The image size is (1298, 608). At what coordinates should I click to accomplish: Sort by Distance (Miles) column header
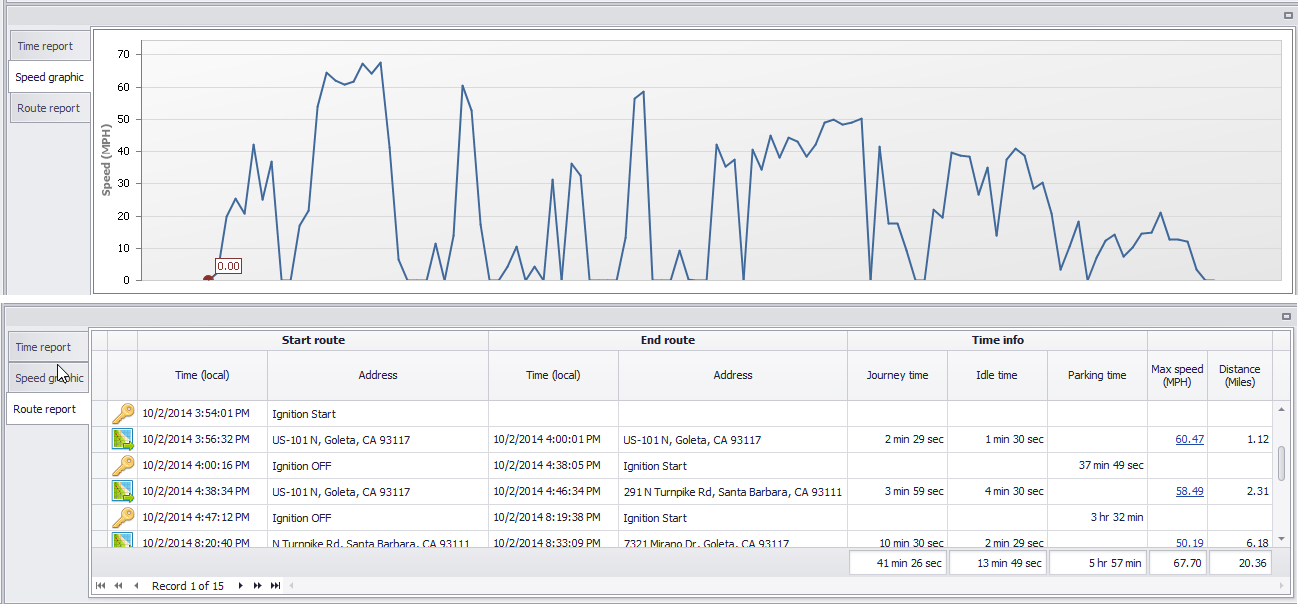1239,375
